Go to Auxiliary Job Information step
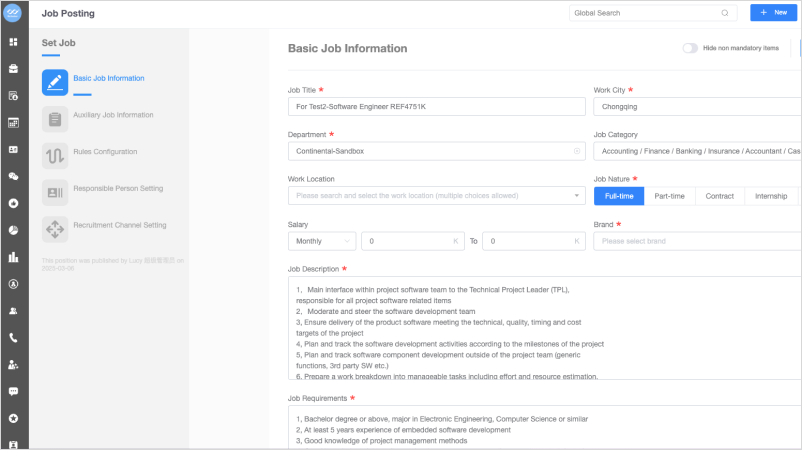 click(x=113, y=115)
